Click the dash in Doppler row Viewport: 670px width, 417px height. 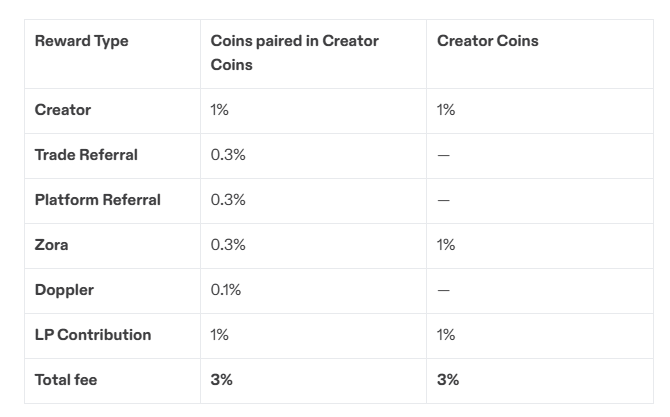pyautogui.click(x=444, y=290)
